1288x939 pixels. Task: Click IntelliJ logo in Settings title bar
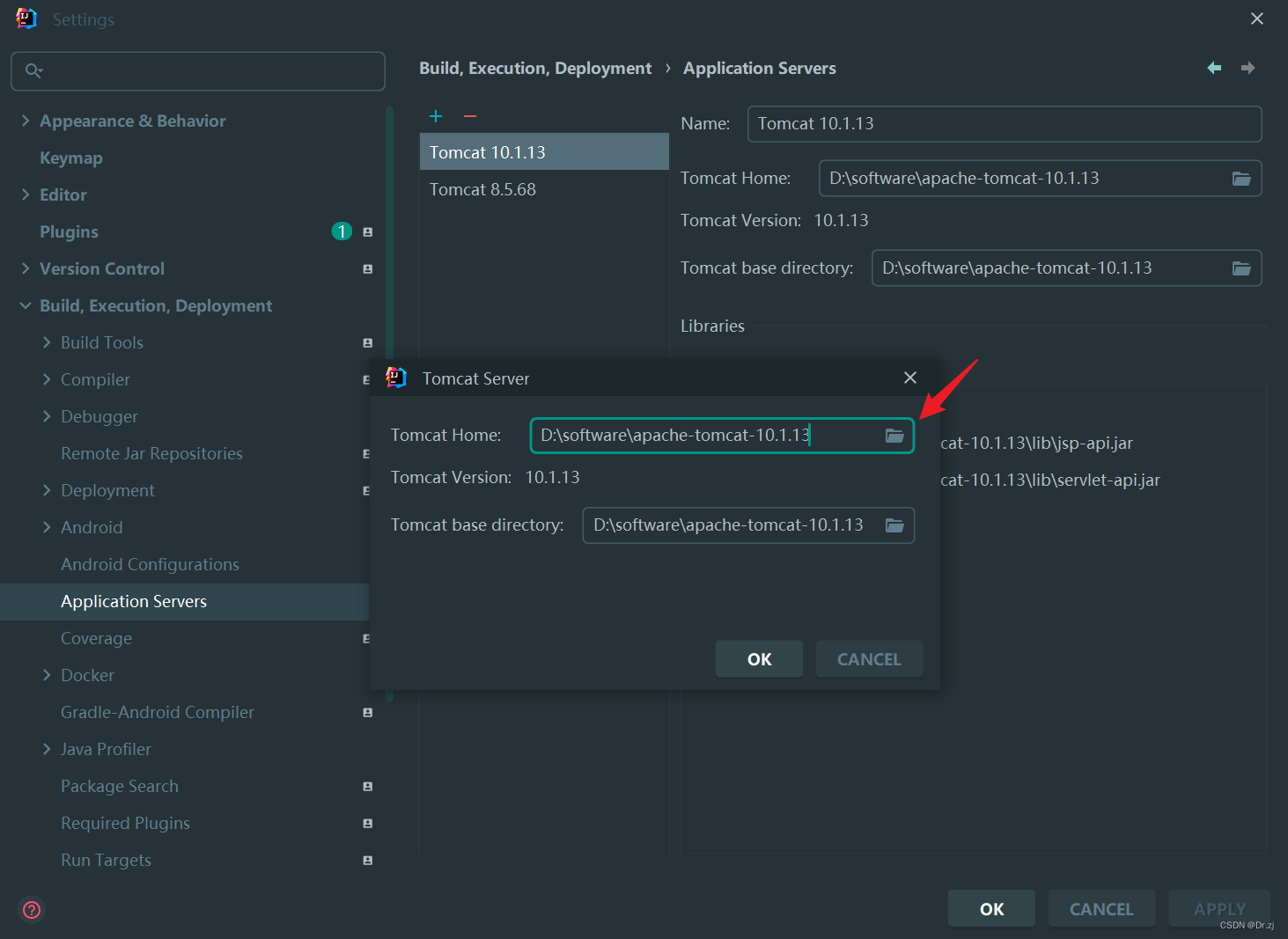26,18
